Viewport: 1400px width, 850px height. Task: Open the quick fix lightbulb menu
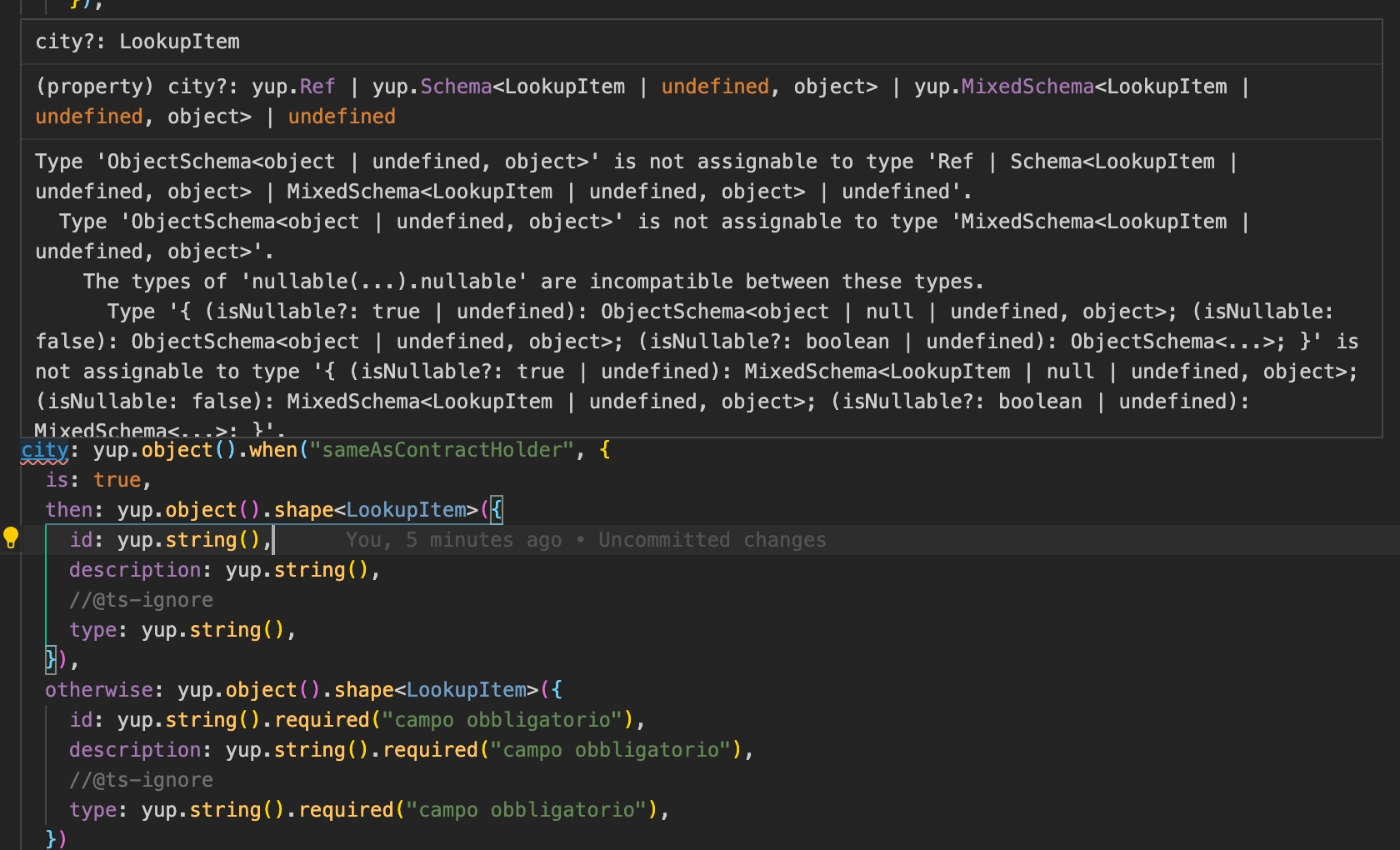[x=12, y=538]
